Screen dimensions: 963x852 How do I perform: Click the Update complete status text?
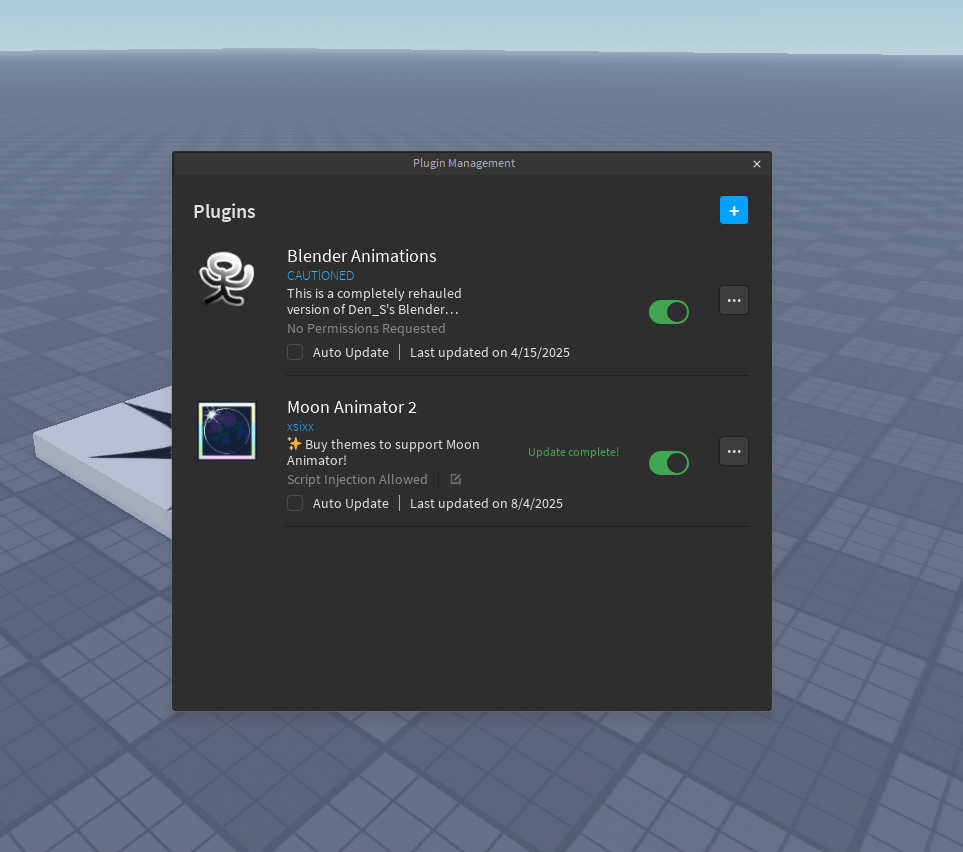573,451
